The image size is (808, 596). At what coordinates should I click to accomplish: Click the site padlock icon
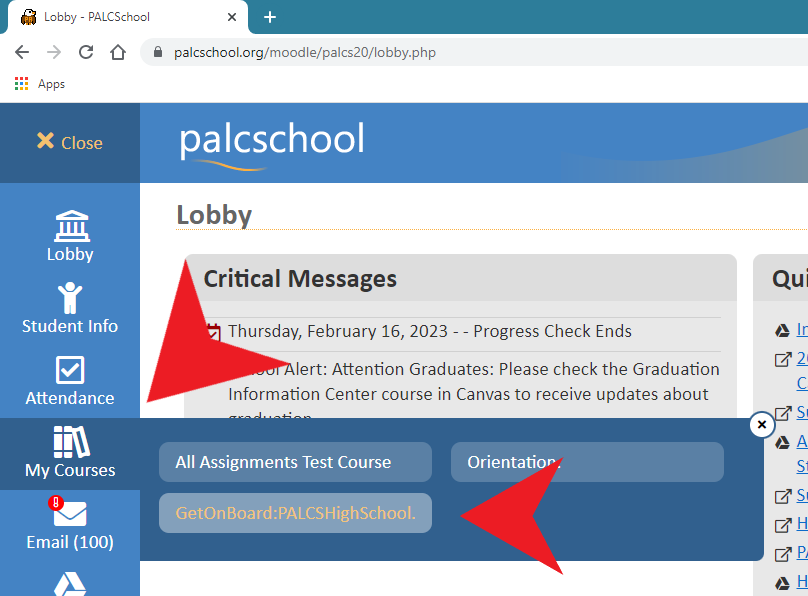pyautogui.click(x=156, y=52)
